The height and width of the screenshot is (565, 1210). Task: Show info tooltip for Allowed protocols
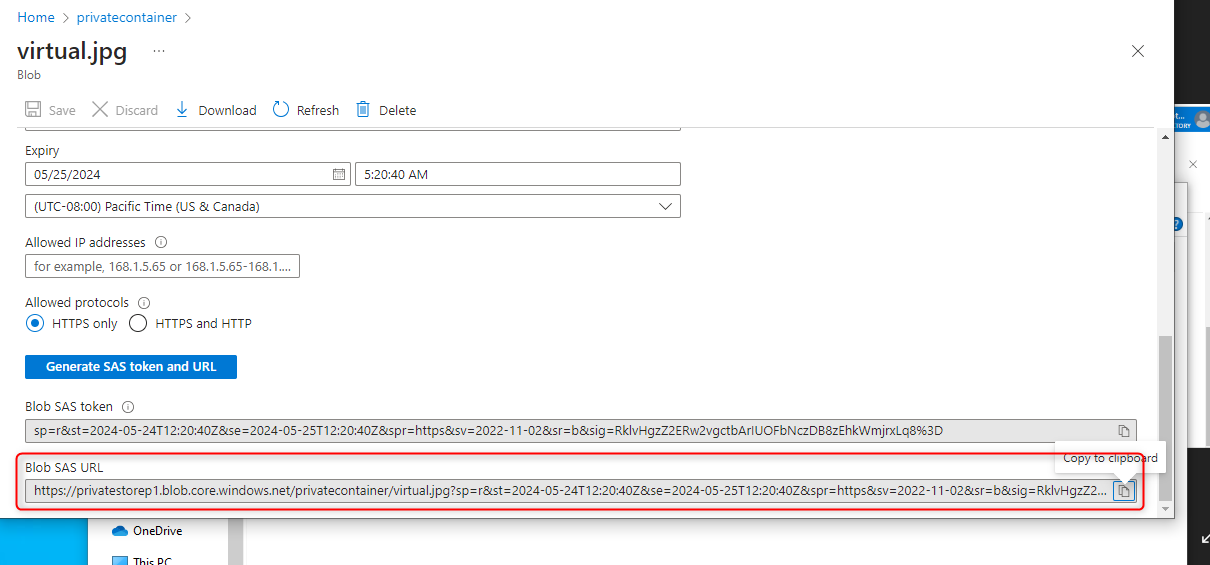[144, 302]
